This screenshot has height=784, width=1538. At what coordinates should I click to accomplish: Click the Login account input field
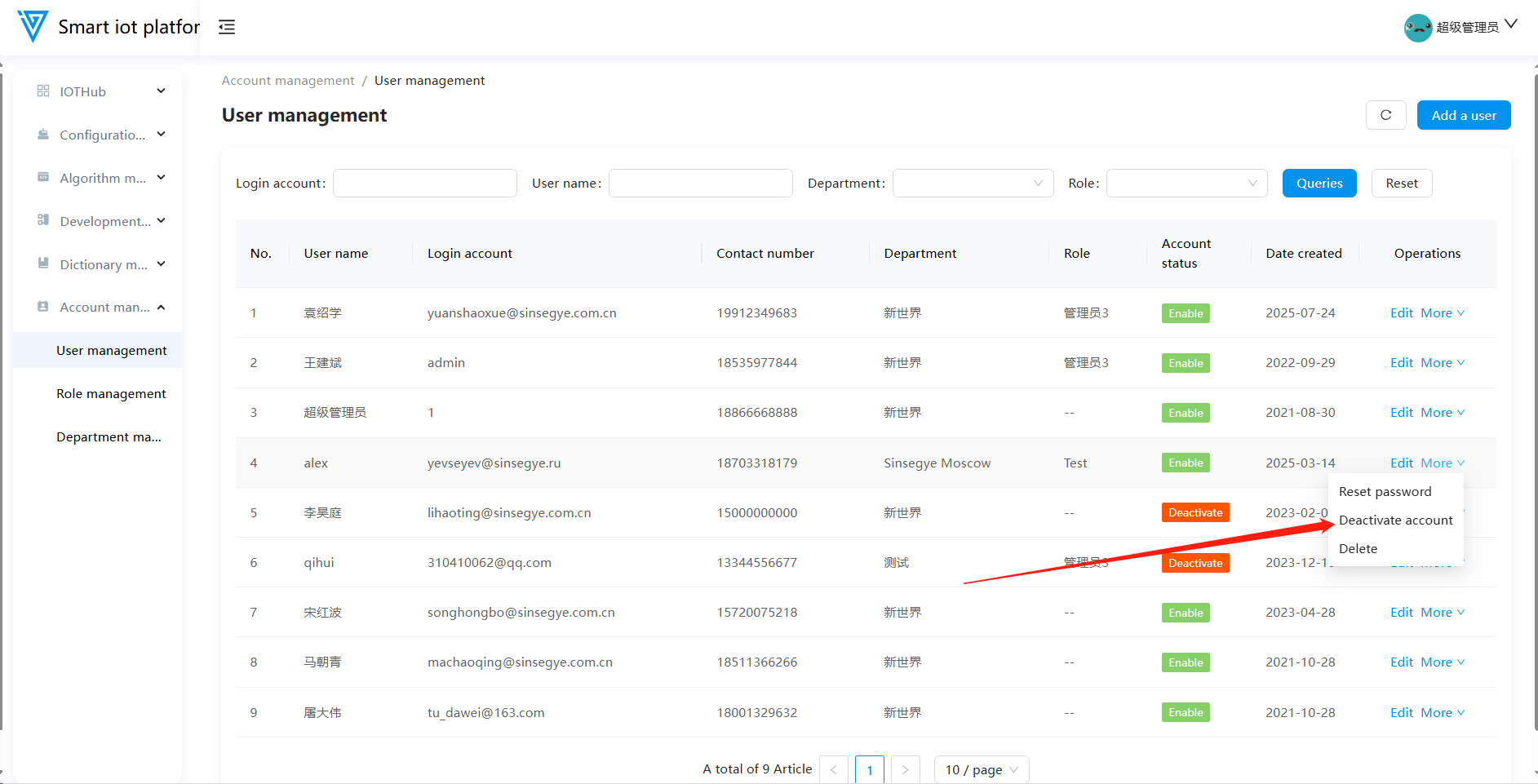(424, 184)
